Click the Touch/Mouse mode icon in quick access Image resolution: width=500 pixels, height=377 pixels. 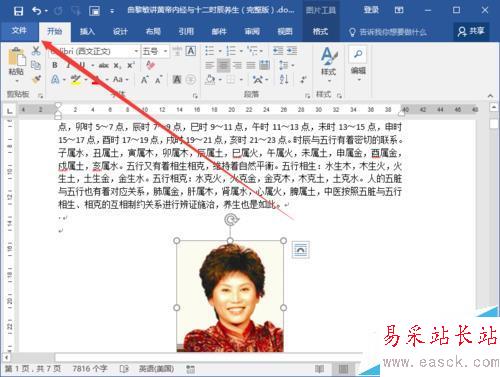pos(94,11)
